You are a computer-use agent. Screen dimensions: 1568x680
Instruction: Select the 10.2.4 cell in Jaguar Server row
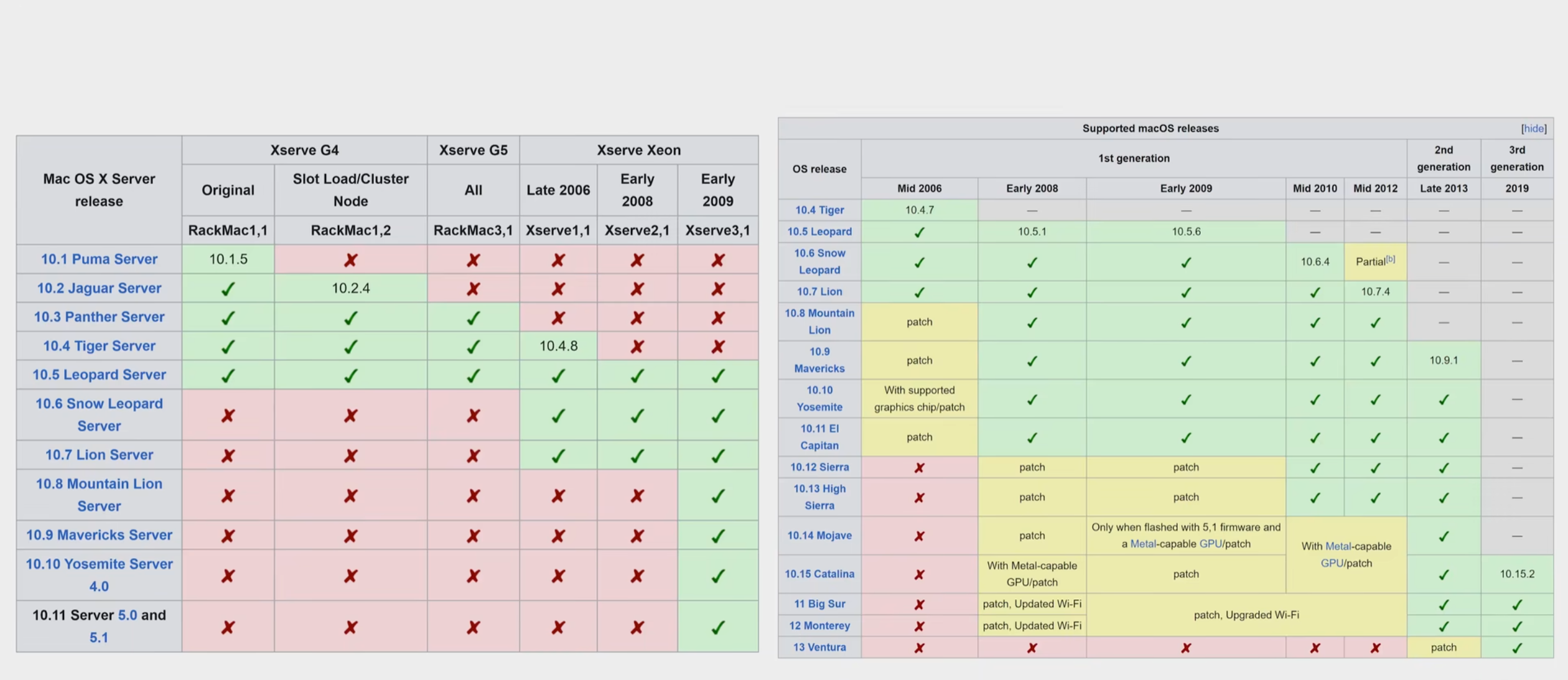tap(351, 288)
